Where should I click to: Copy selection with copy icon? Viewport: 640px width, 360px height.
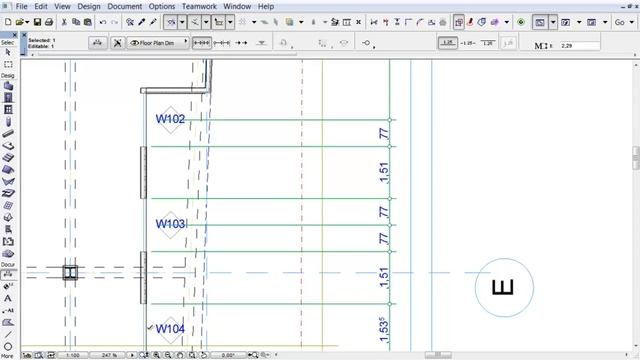tap(76, 22)
